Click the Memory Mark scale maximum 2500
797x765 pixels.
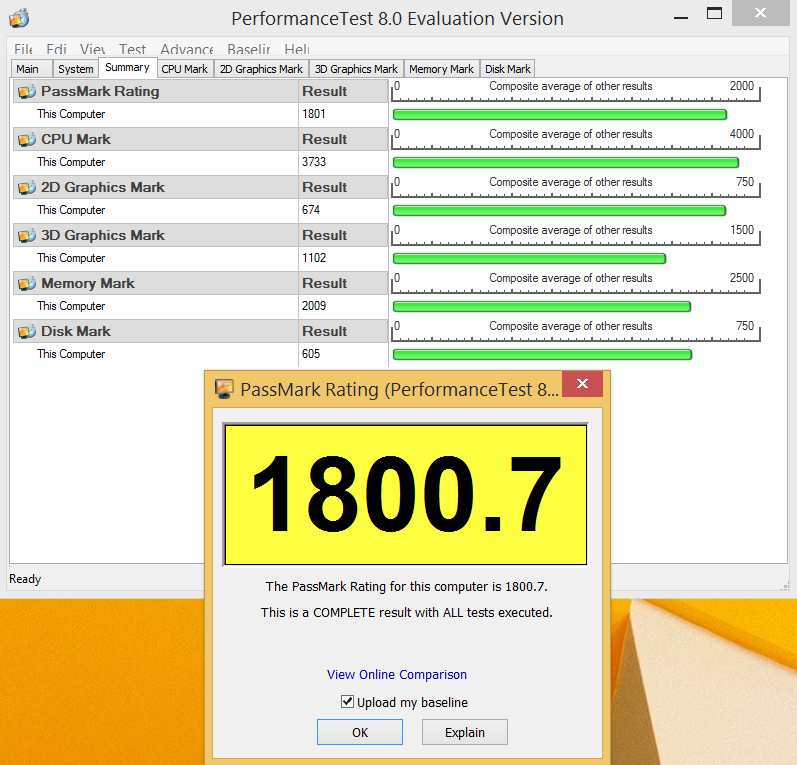[x=742, y=278]
